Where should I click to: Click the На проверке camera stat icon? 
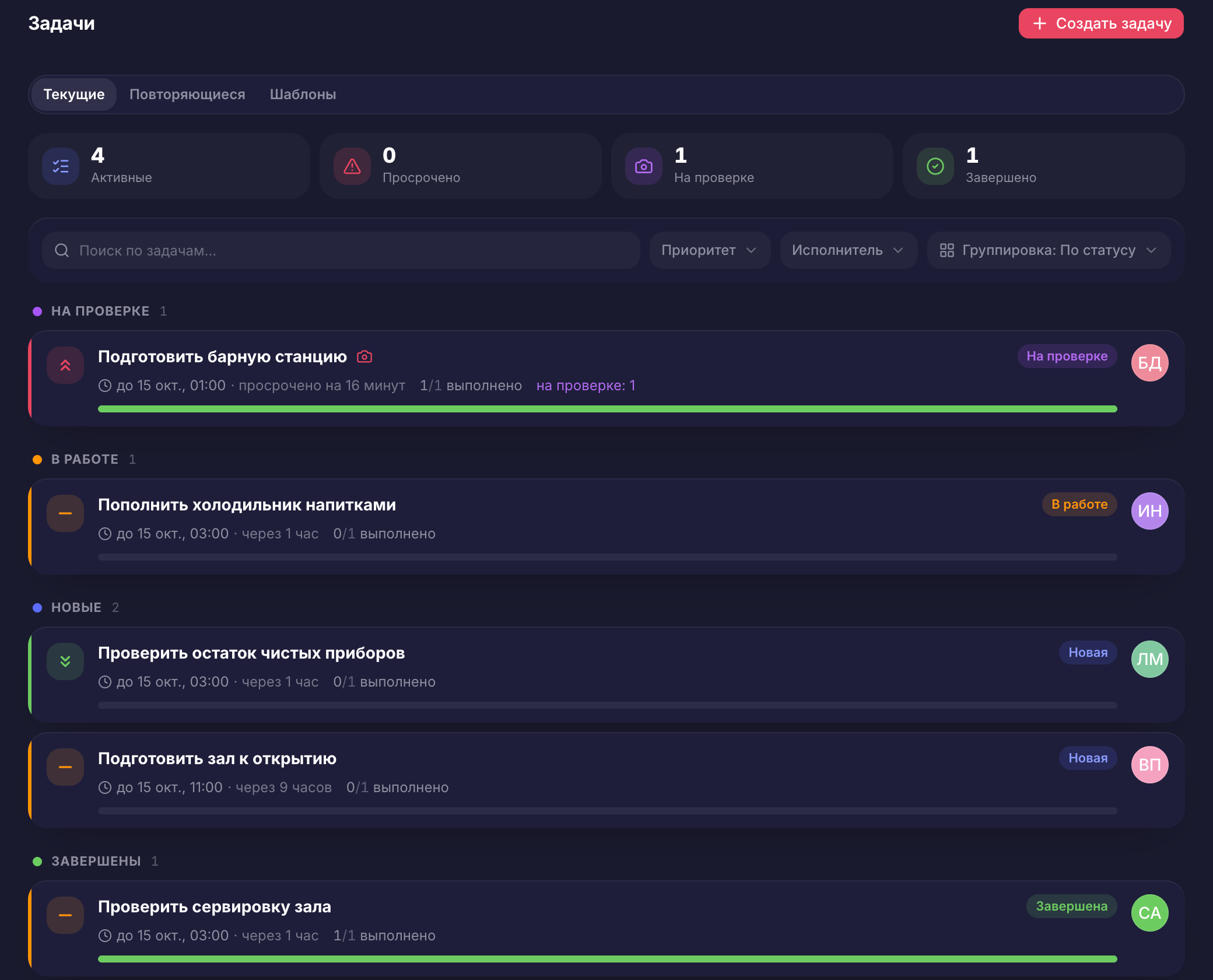coord(644,166)
